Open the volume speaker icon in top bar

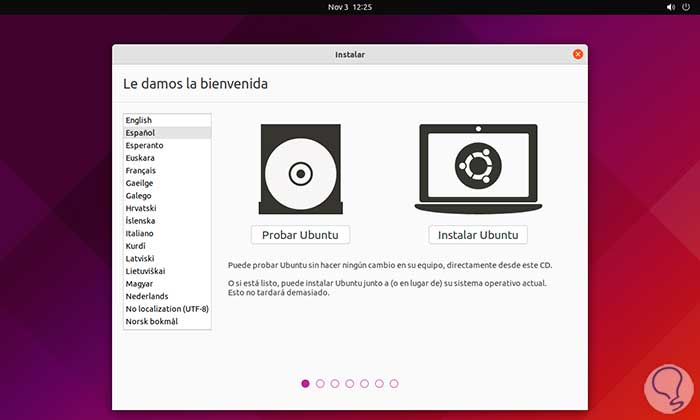[x=671, y=7]
